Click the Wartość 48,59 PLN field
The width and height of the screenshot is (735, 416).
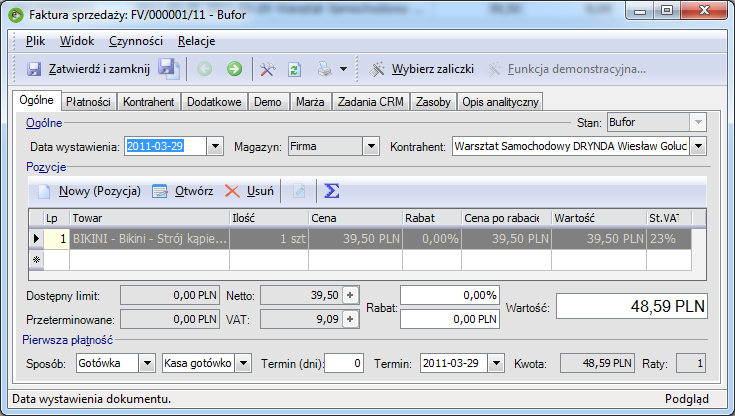coord(632,306)
